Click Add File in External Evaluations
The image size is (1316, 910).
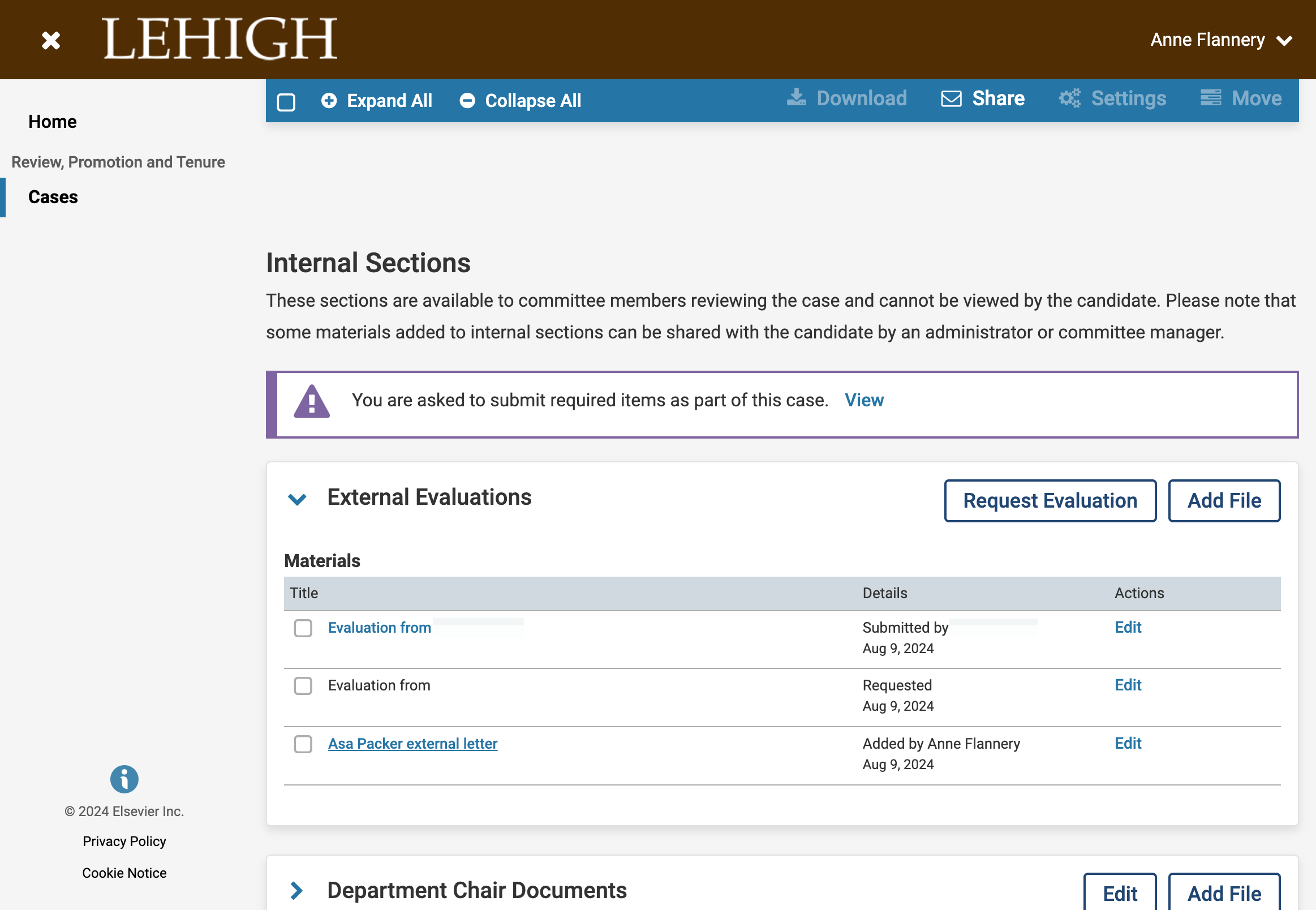click(x=1224, y=501)
